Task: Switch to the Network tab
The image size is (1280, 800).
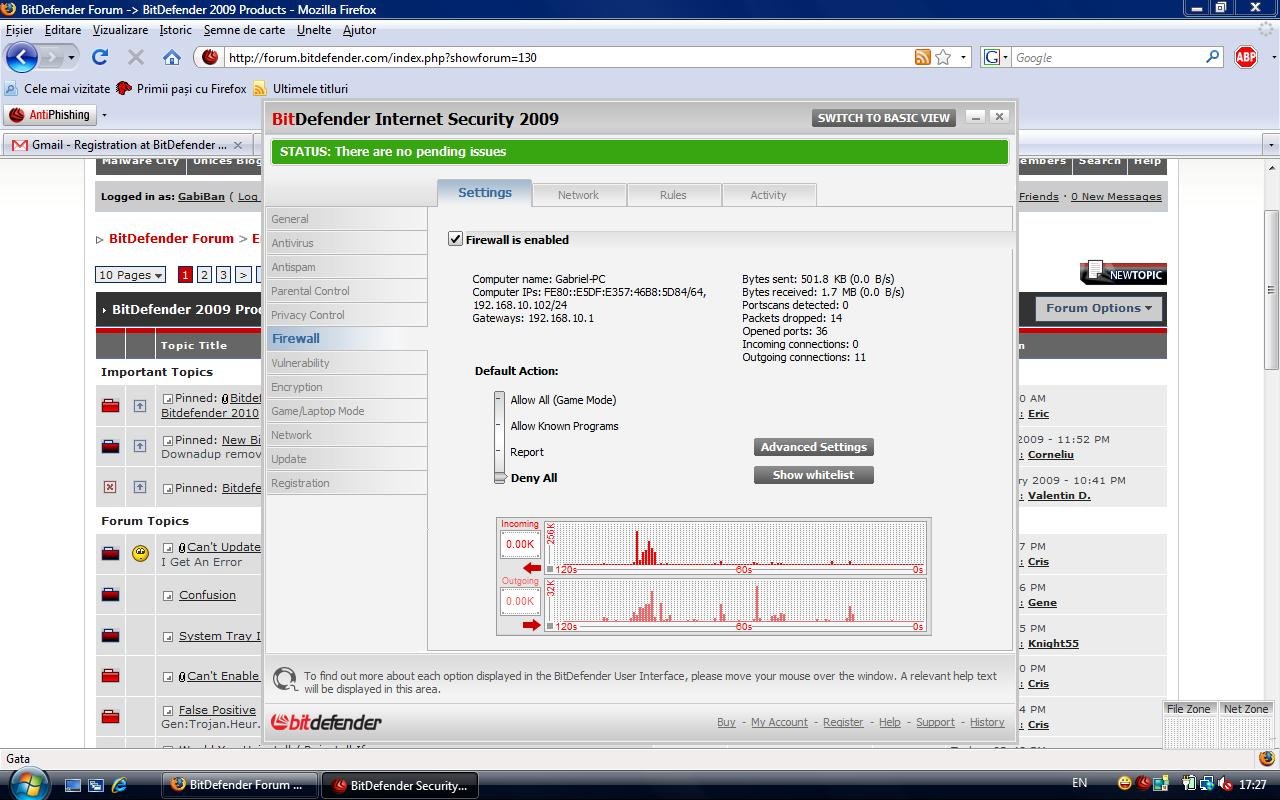Action: 578,195
